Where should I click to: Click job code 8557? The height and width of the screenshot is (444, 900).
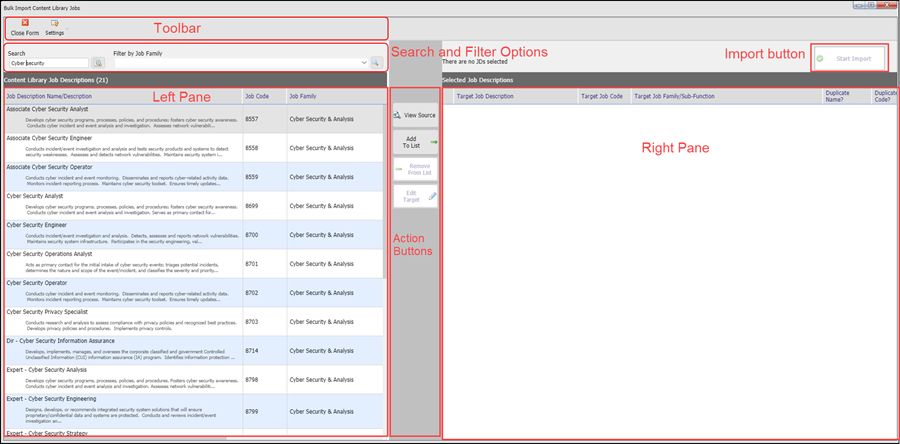click(253, 119)
